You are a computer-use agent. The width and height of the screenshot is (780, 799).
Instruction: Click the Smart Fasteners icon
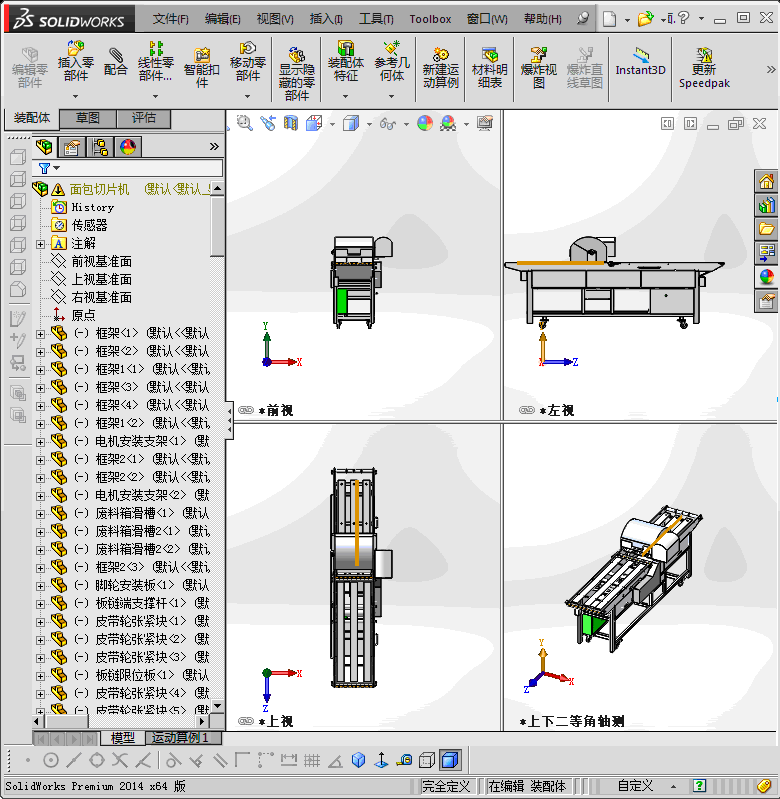click(x=202, y=55)
